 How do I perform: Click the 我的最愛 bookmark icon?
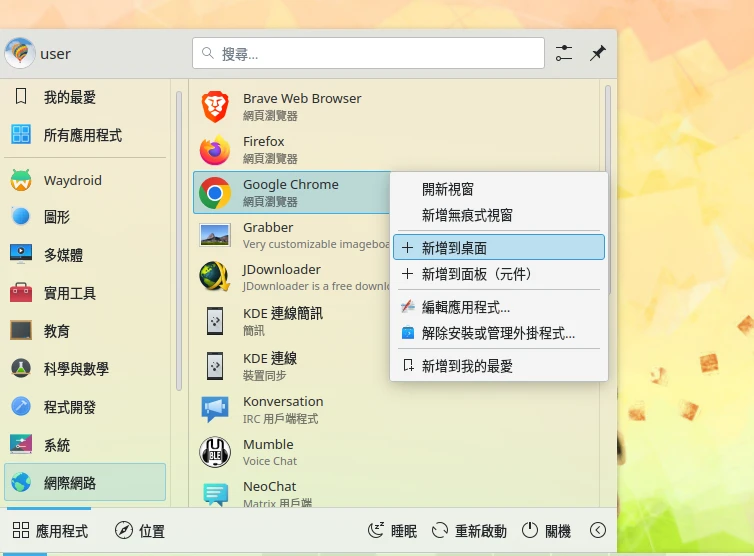[21, 97]
